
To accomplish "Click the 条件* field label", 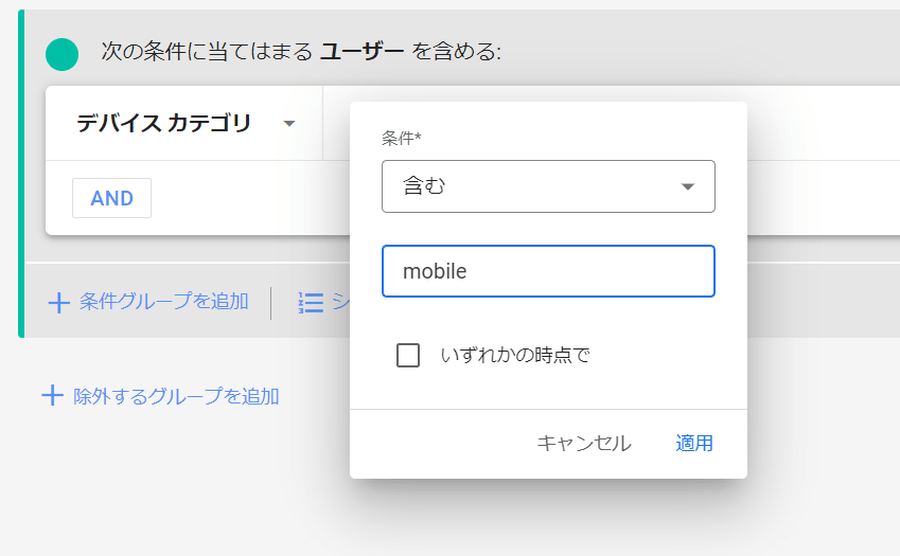I will pyautogui.click(x=401, y=138).
